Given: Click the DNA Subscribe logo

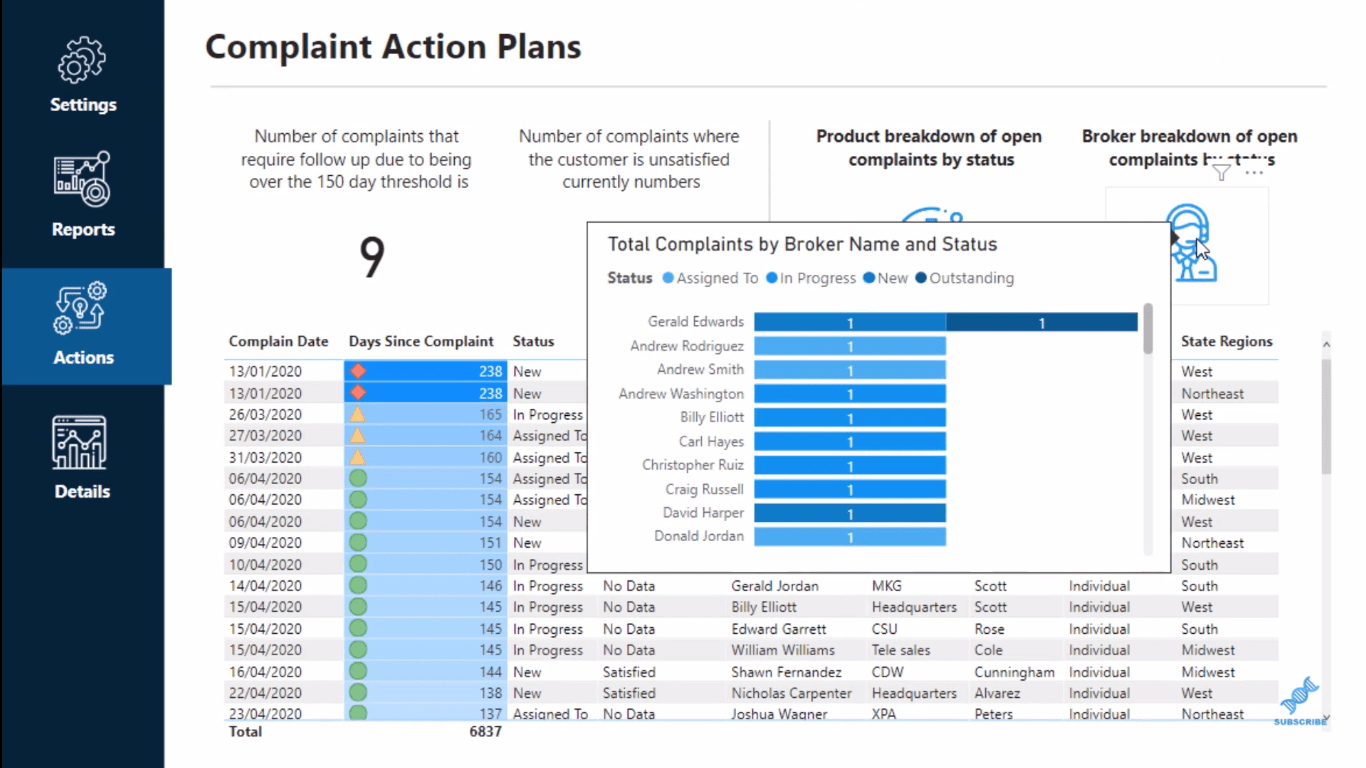Looking at the screenshot, I should [1300, 701].
